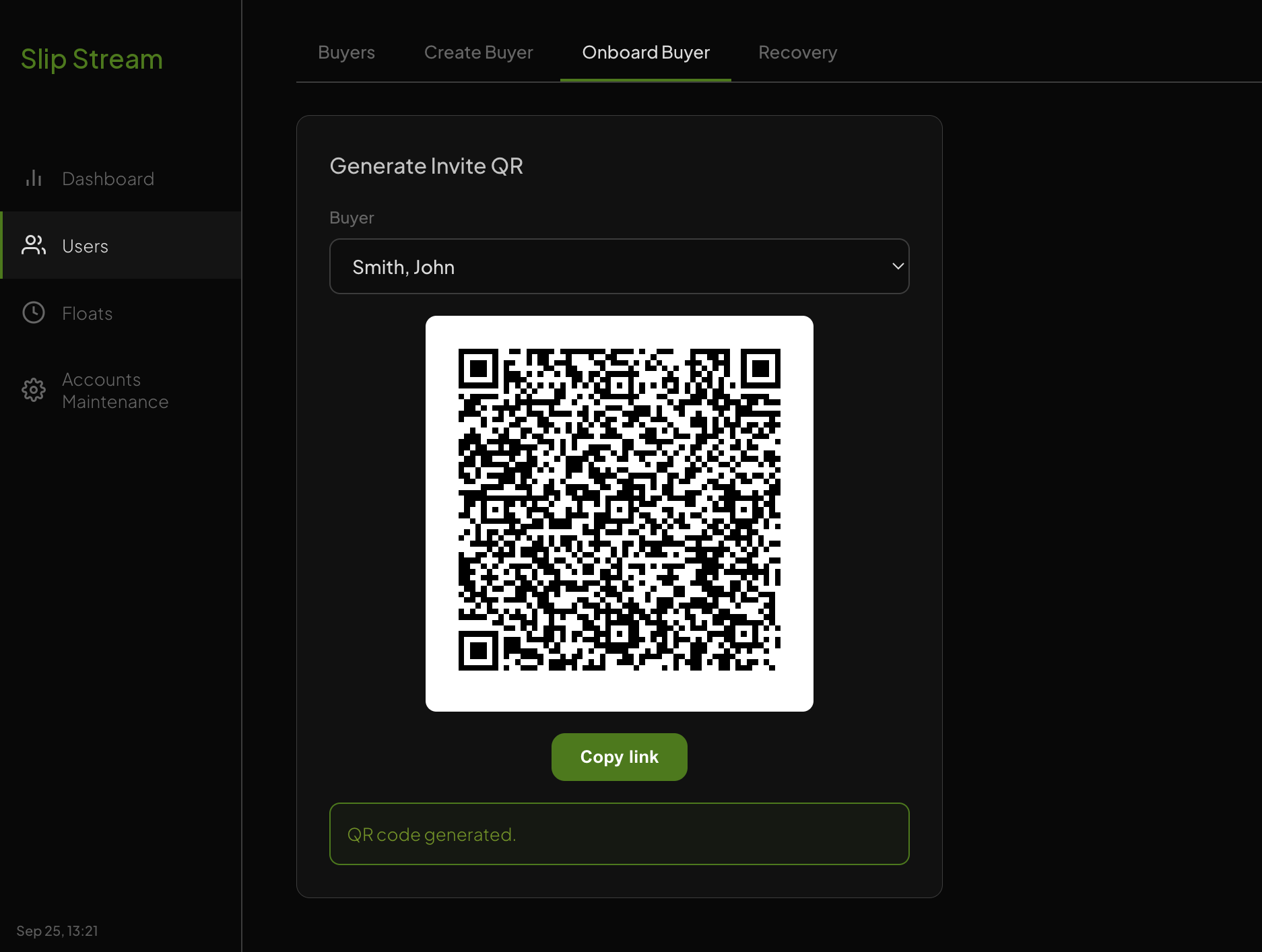Click the Slip Stream logo
This screenshot has width=1262, height=952.
point(92,59)
